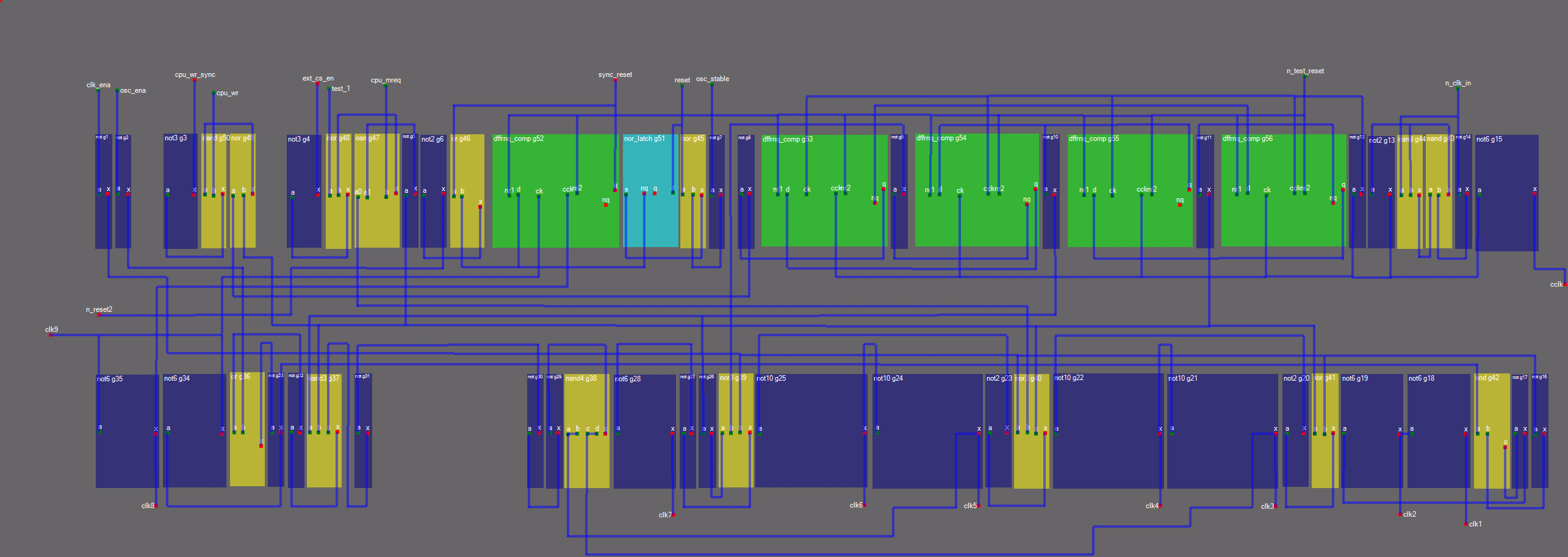The image size is (1568, 557).
Task: Select the cpu_mreq port label
Action: click(x=386, y=80)
